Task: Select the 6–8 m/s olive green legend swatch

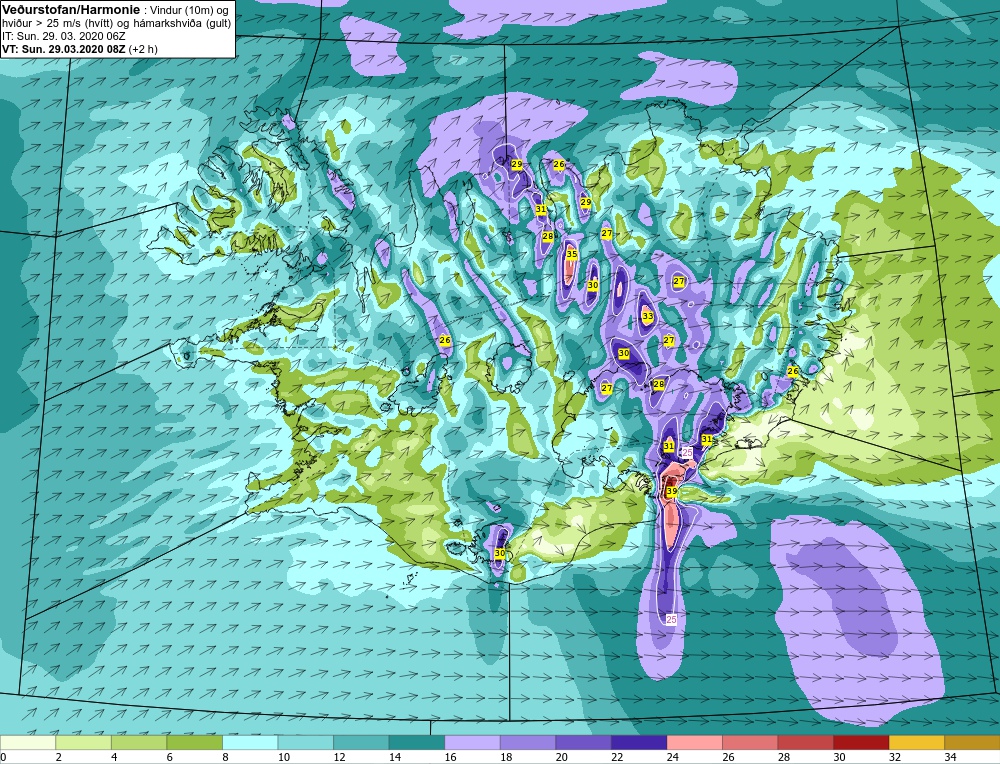Action: [x=195, y=742]
